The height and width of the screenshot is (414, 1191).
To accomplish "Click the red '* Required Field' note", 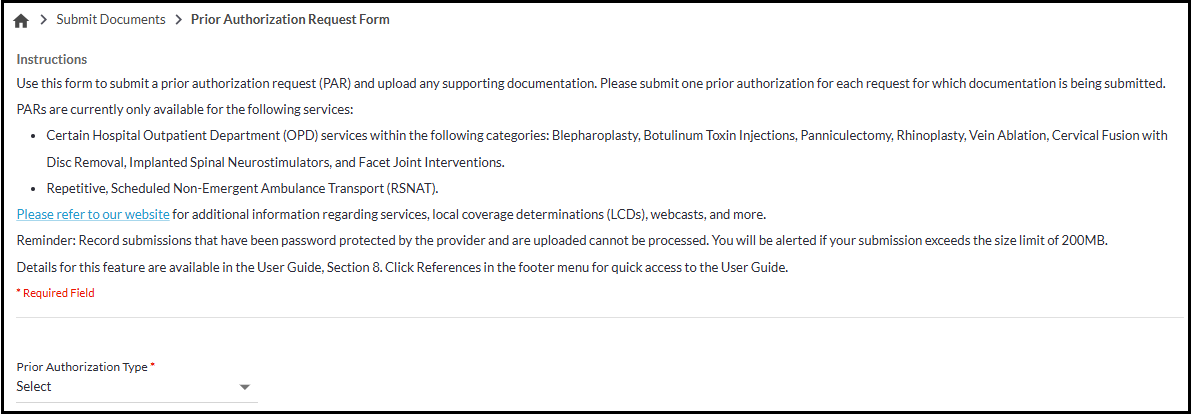I will pyautogui.click(x=55, y=293).
